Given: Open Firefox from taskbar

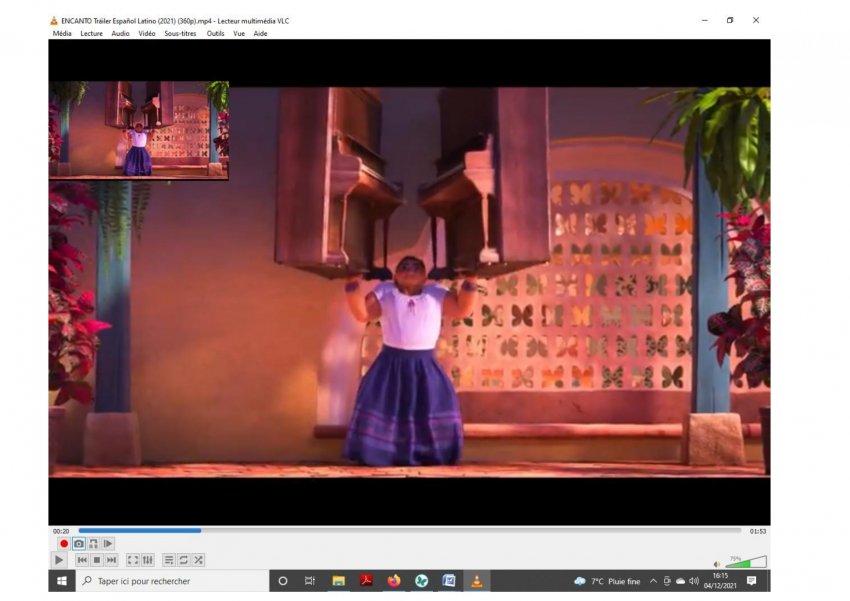Looking at the screenshot, I should (394, 581).
